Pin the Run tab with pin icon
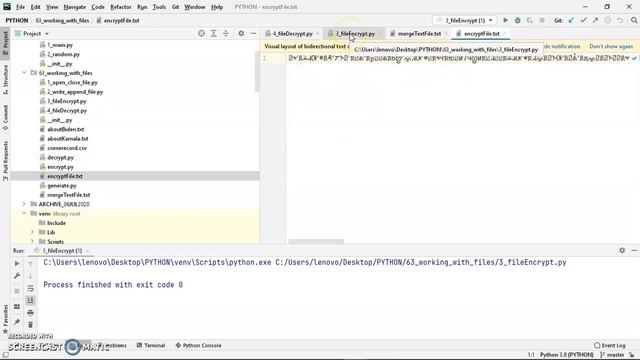This screenshot has width=640, height=360. (17, 322)
